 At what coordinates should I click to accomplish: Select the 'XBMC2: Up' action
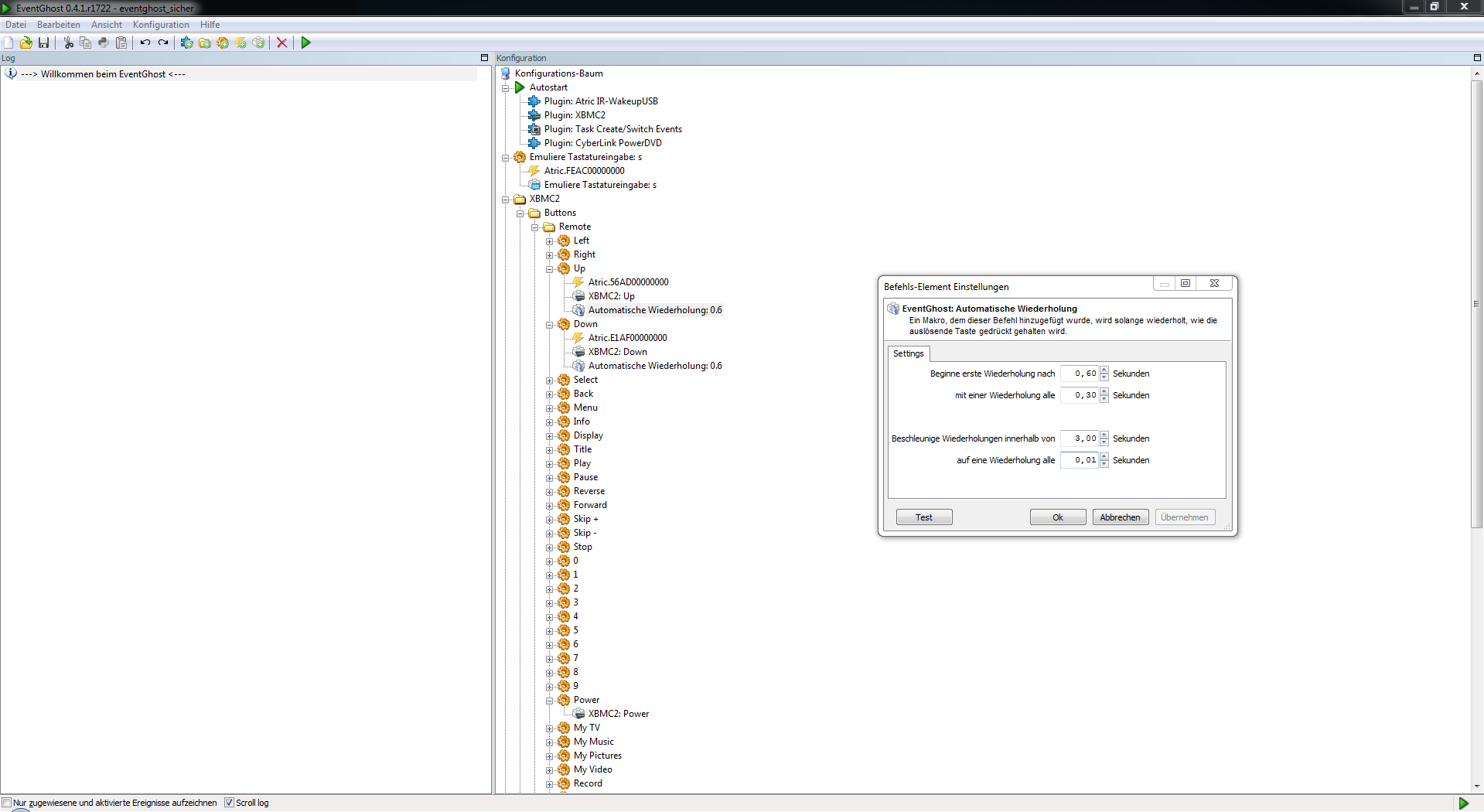point(612,296)
